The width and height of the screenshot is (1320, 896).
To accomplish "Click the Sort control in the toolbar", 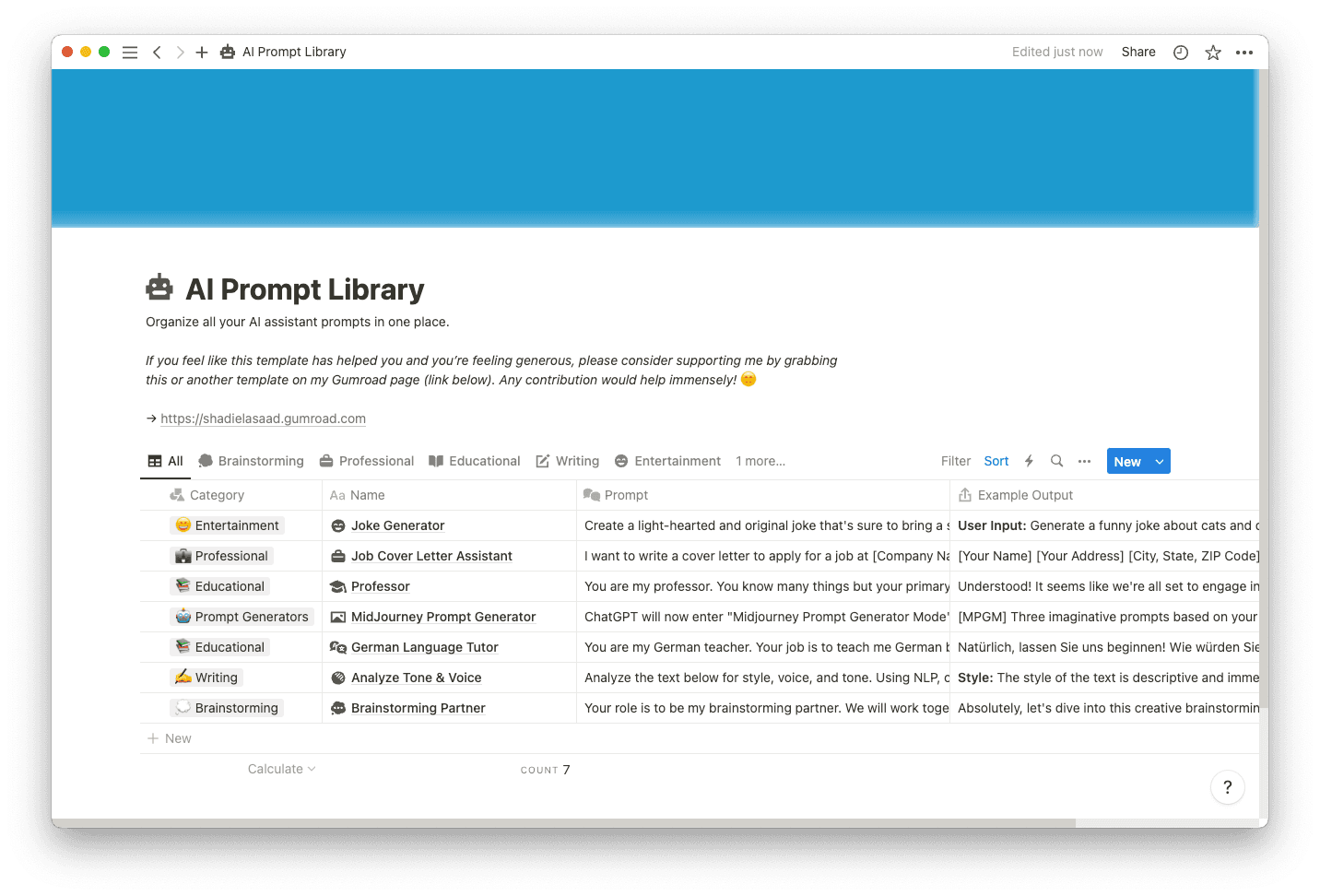I will [996, 461].
